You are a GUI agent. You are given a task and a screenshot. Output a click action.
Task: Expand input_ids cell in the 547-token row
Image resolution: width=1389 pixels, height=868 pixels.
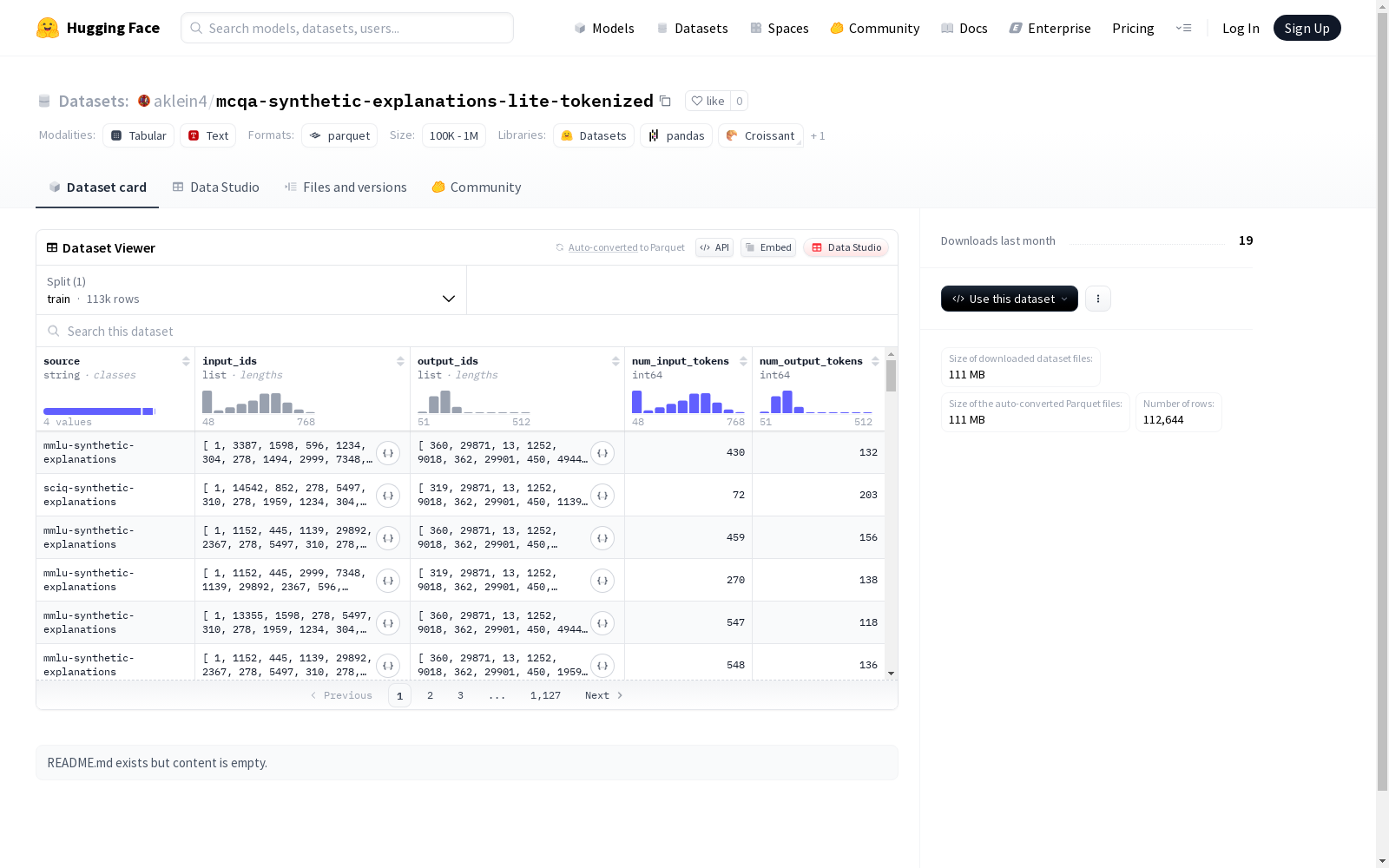pyautogui.click(x=388, y=623)
